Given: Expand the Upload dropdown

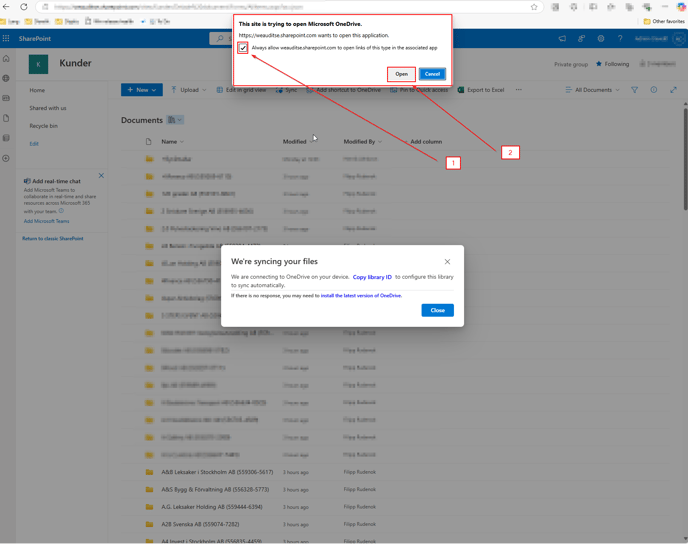Looking at the screenshot, I should [x=189, y=90].
